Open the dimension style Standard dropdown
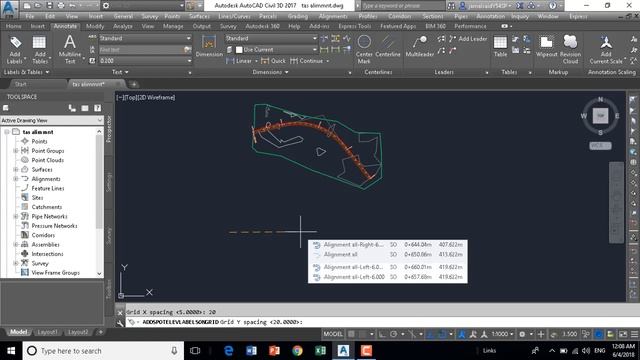Image resolution: width=640 pixels, height=360 pixels. (x=271, y=38)
